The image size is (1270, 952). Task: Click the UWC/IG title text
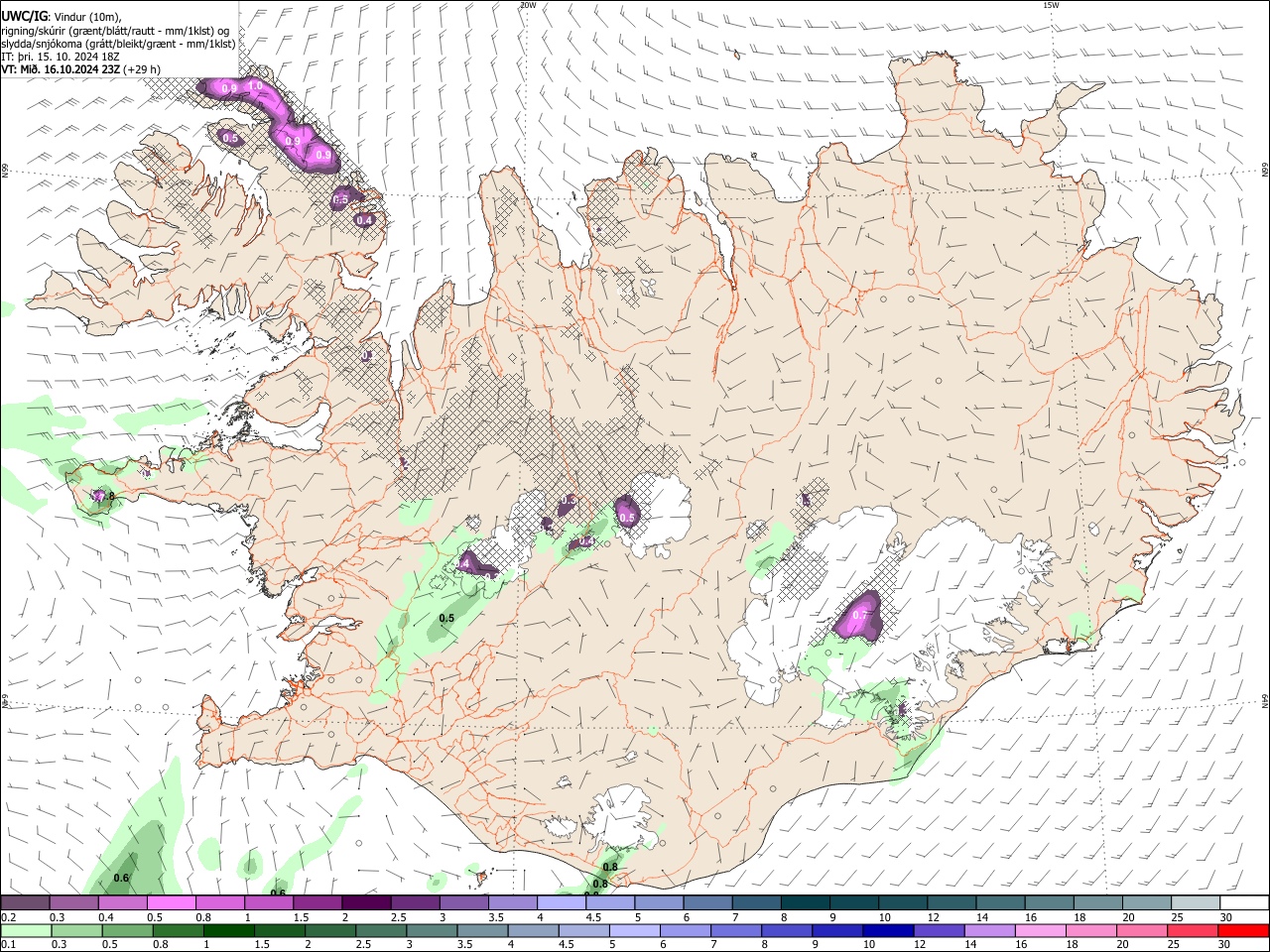click(x=25, y=16)
